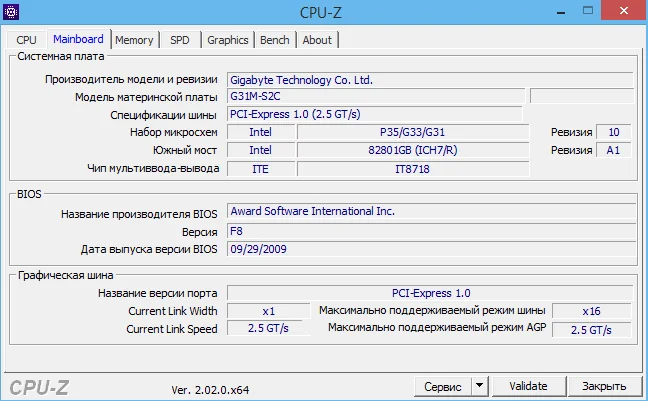Screen dimensions: 648x401
Task: Select the Mainboard tab
Action: pos(79,39)
